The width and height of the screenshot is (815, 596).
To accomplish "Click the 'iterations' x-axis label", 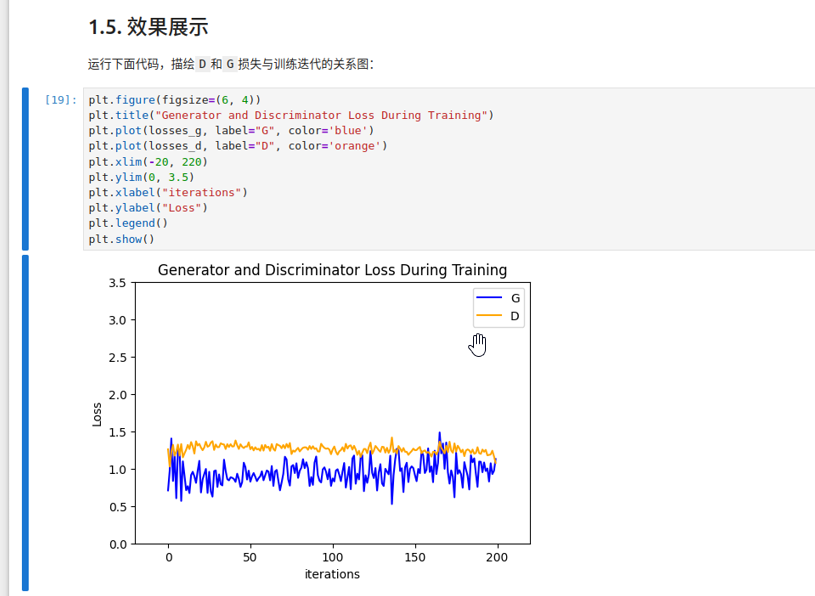I will tap(332, 574).
